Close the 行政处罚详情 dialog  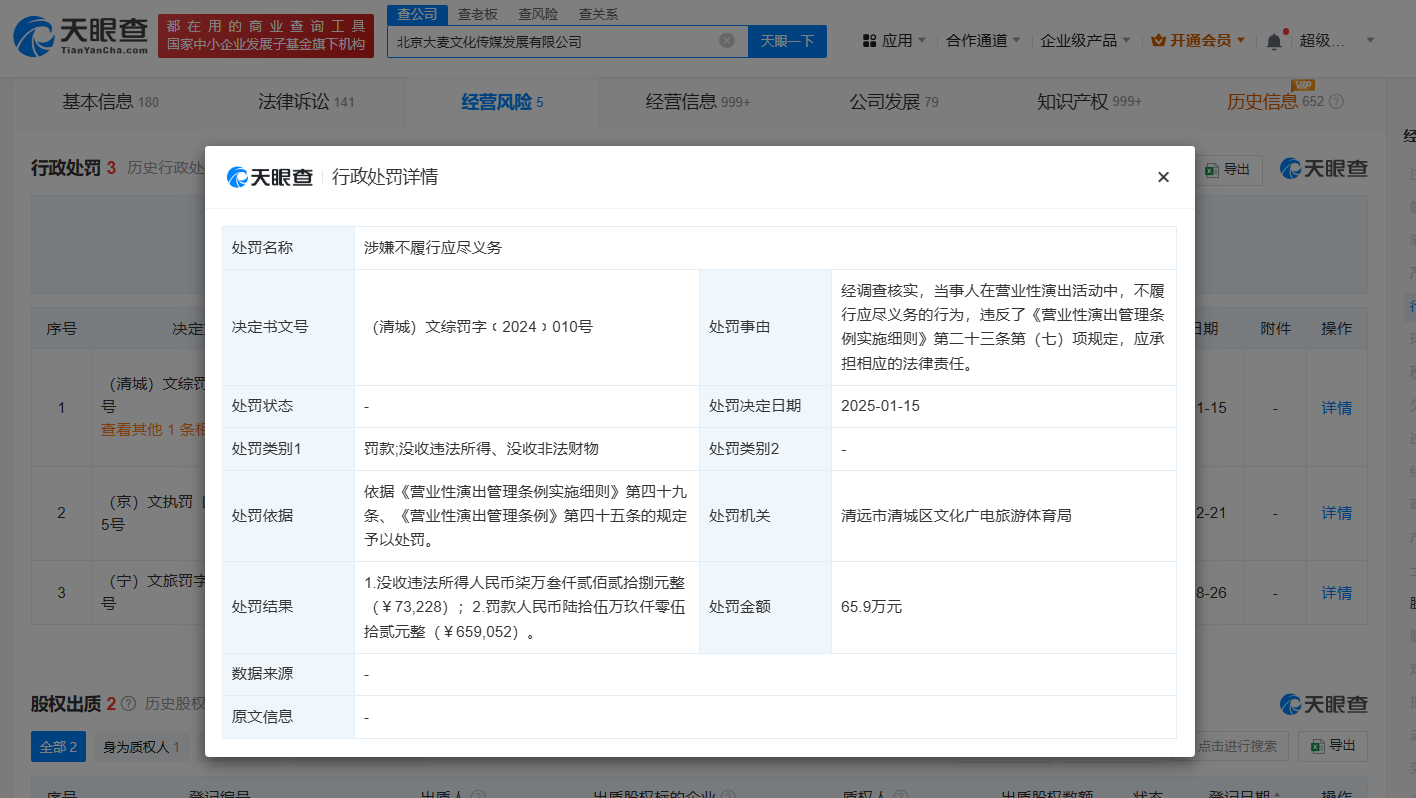click(x=1163, y=177)
